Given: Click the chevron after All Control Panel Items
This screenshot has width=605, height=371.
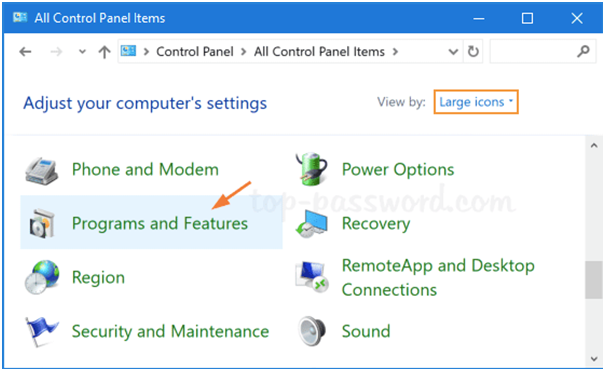Looking at the screenshot, I should point(395,51).
